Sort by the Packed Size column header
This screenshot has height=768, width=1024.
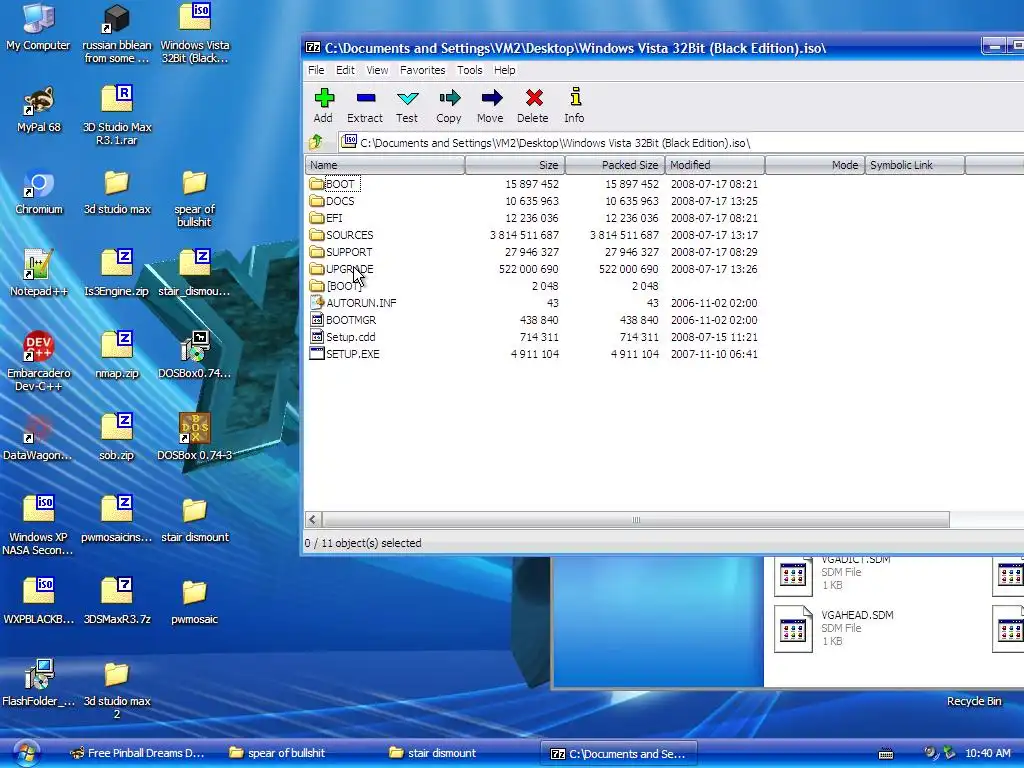(x=615, y=165)
